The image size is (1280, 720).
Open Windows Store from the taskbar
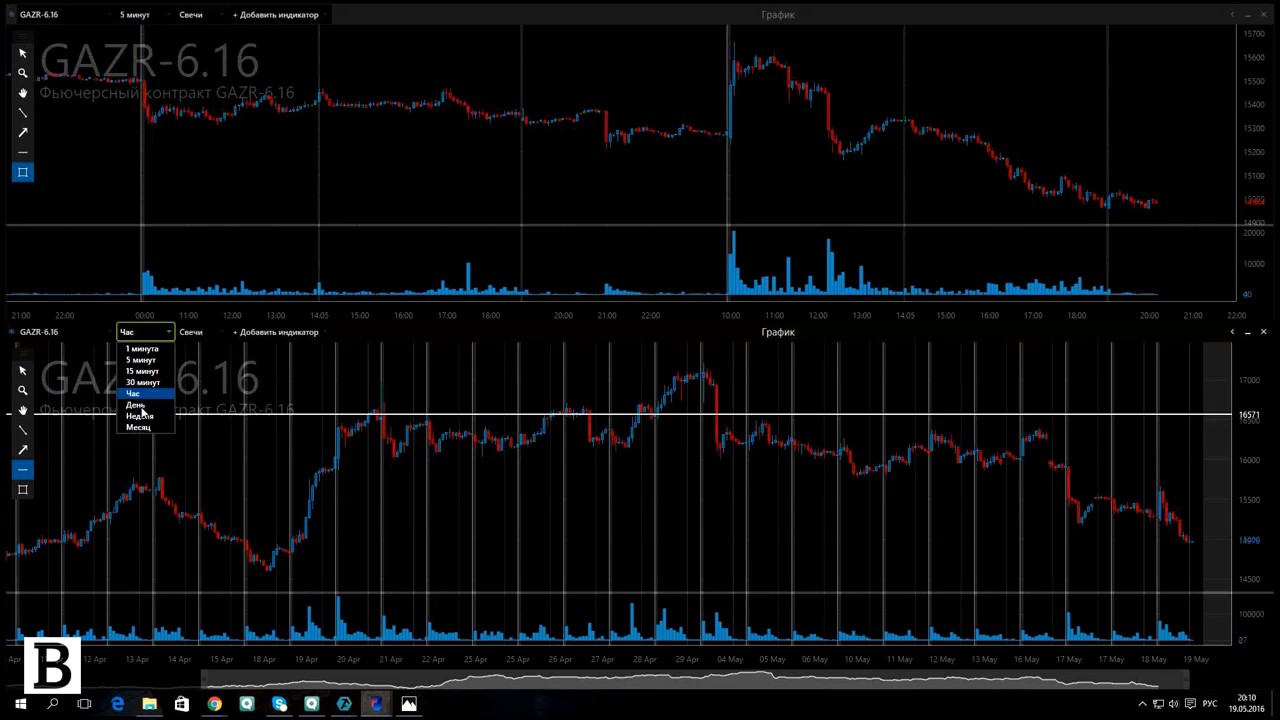181,704
